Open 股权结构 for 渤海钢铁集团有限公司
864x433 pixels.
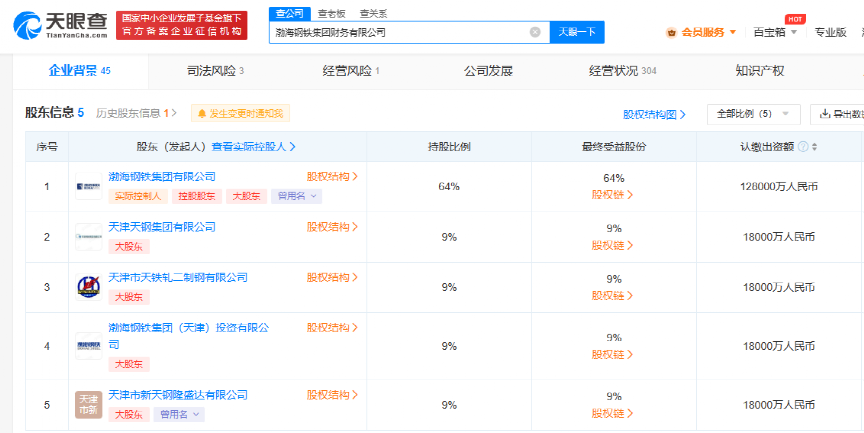coord(332,177)
